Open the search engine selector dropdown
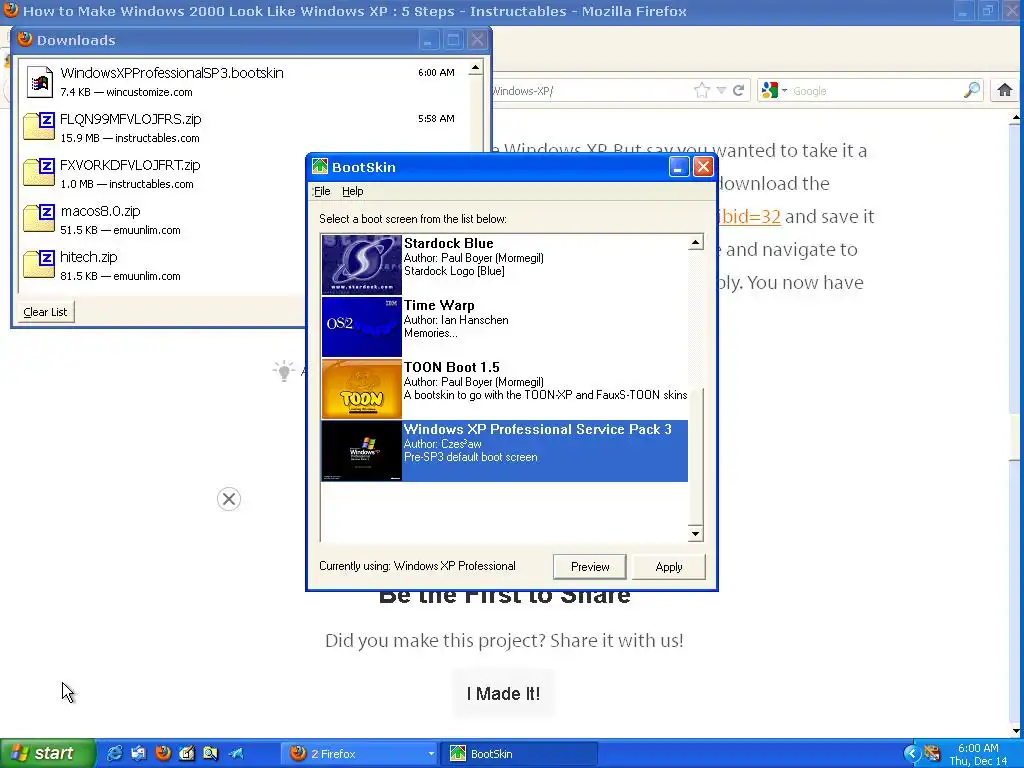The image size is (1024, 768). tap(775, 90)
